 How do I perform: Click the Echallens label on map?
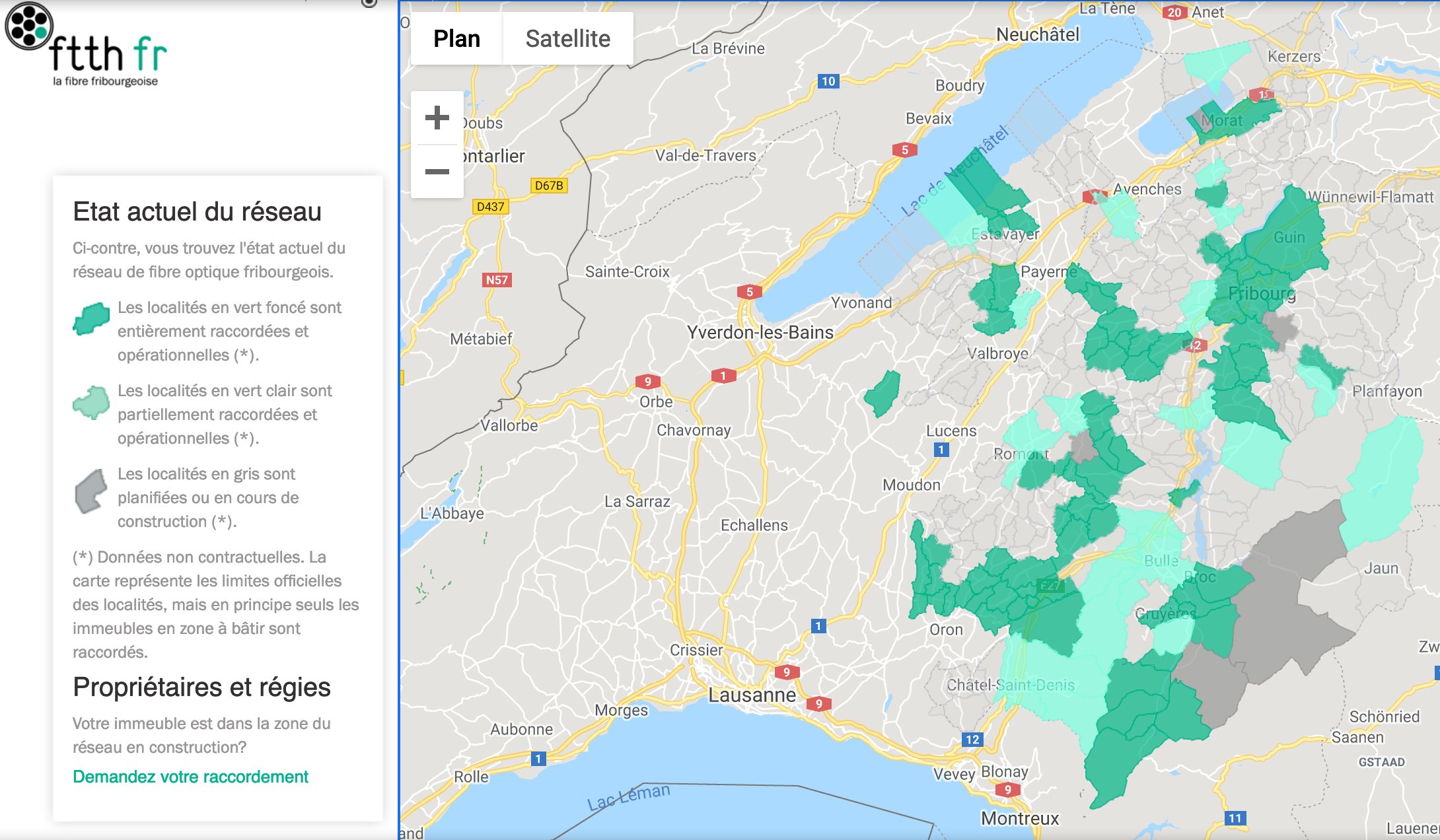pos(754,525)
